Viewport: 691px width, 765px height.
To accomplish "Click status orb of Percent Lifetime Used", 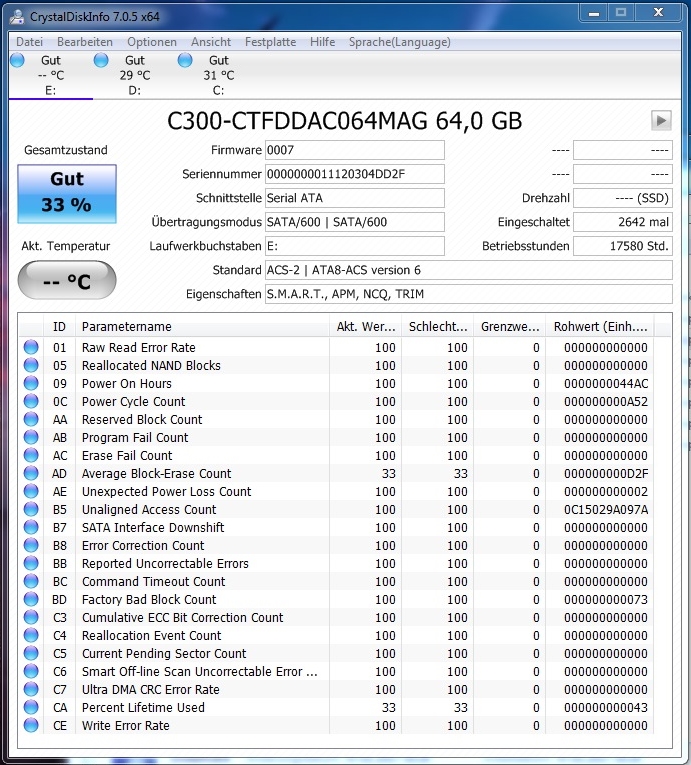I will coord(31,707).
